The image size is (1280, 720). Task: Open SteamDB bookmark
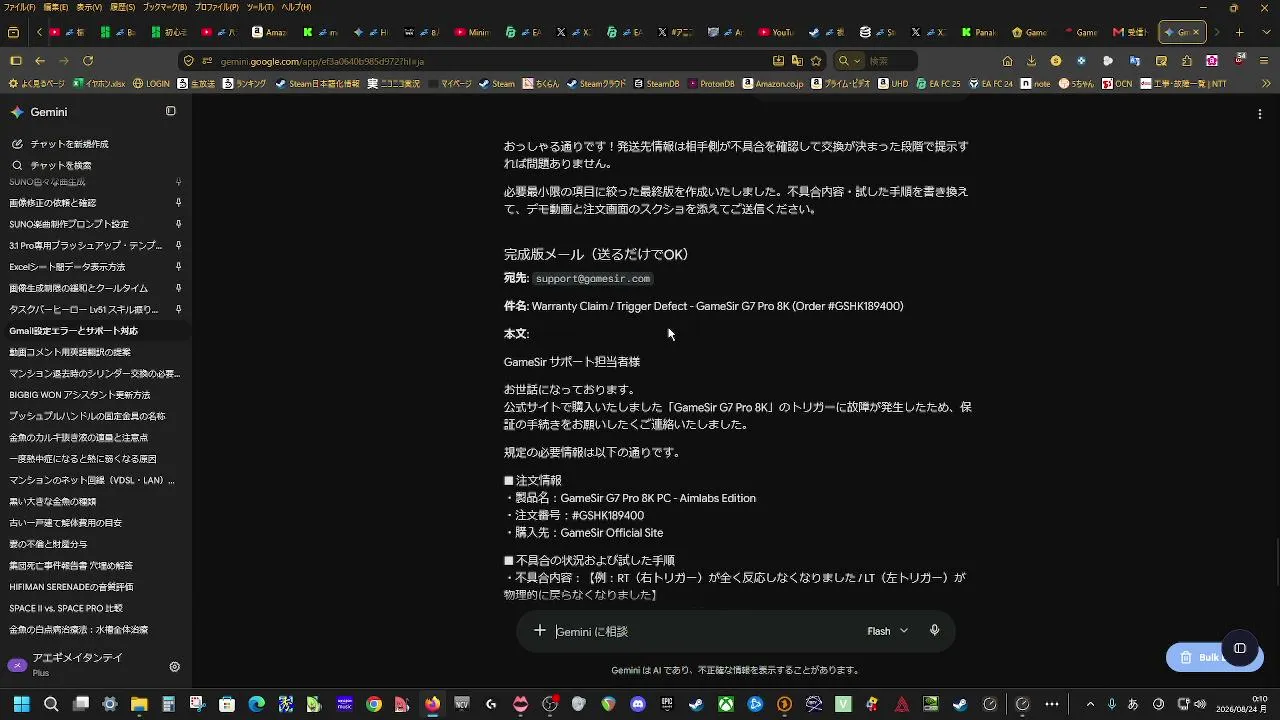(656, 84)
